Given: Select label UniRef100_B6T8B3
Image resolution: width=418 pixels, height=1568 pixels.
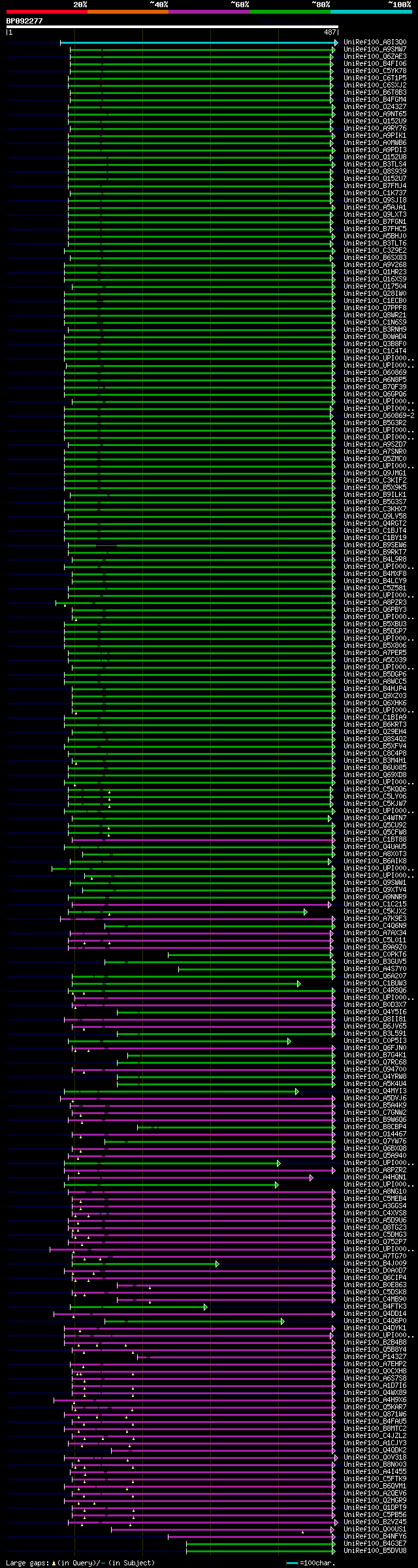Looking at the screenshot, I should pyautogui.click(x=375, y=93).
